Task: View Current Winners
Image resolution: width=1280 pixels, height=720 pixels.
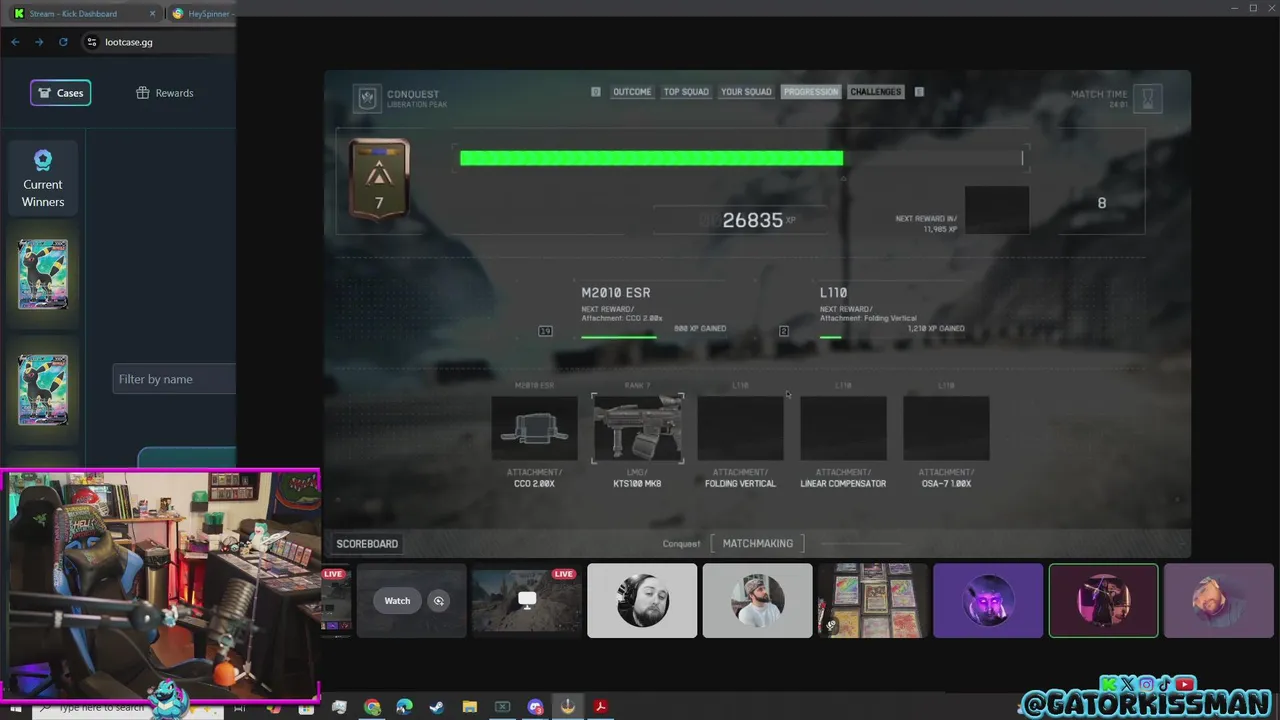Action: (43, 180)
